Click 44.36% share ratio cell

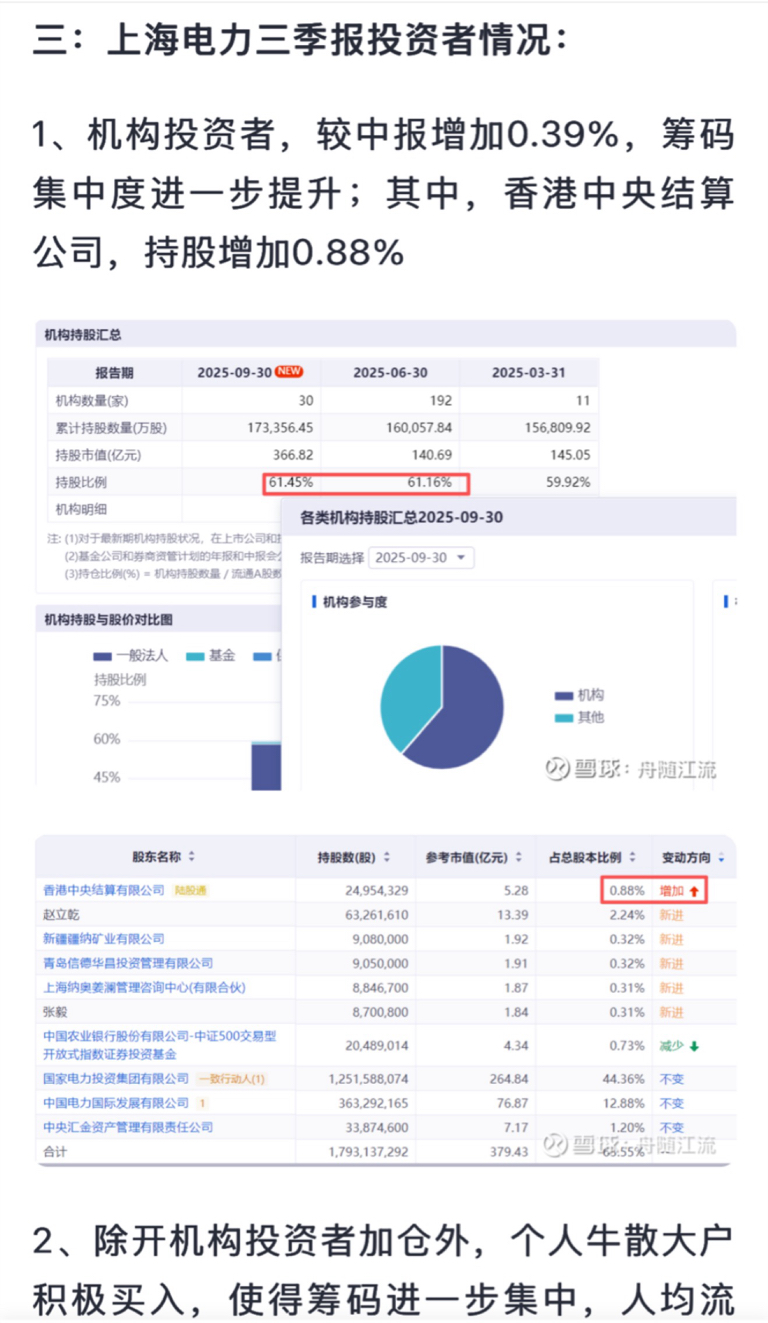pos(625,1079)
